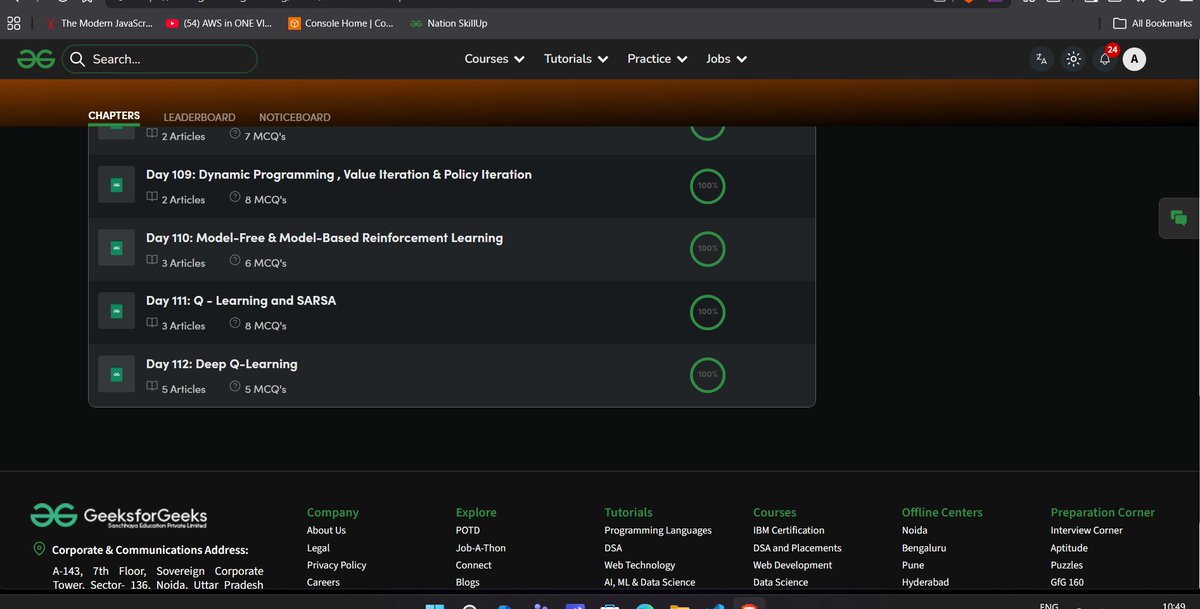Viewport: 1200px width, 609px height.
Task: Expand the Courses dropdown
Action: click(495, 59)
